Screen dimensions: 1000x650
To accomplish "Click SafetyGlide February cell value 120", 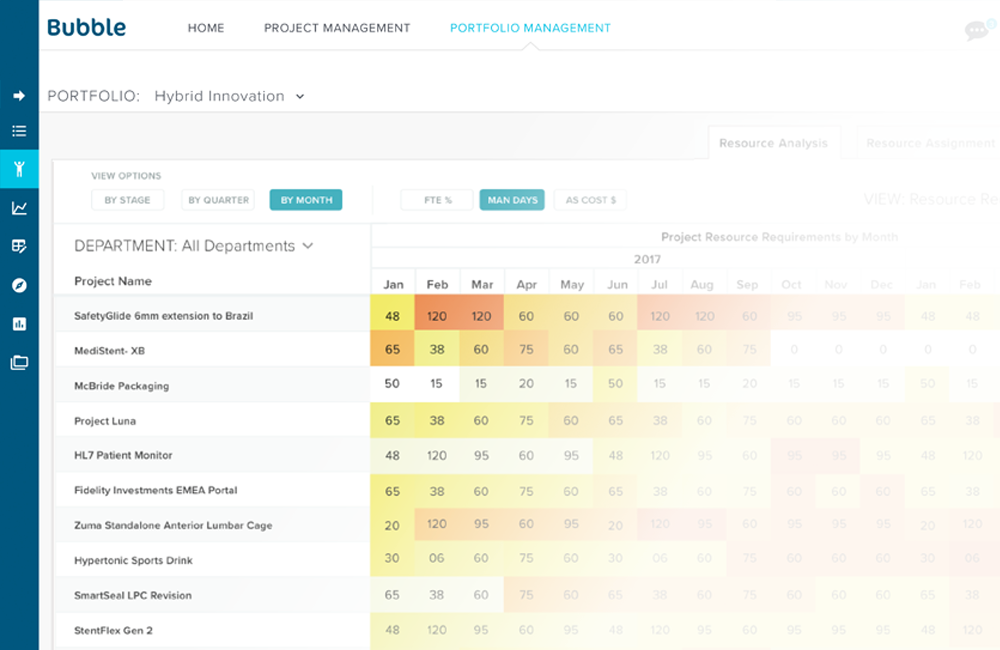I will coord(437,313).
